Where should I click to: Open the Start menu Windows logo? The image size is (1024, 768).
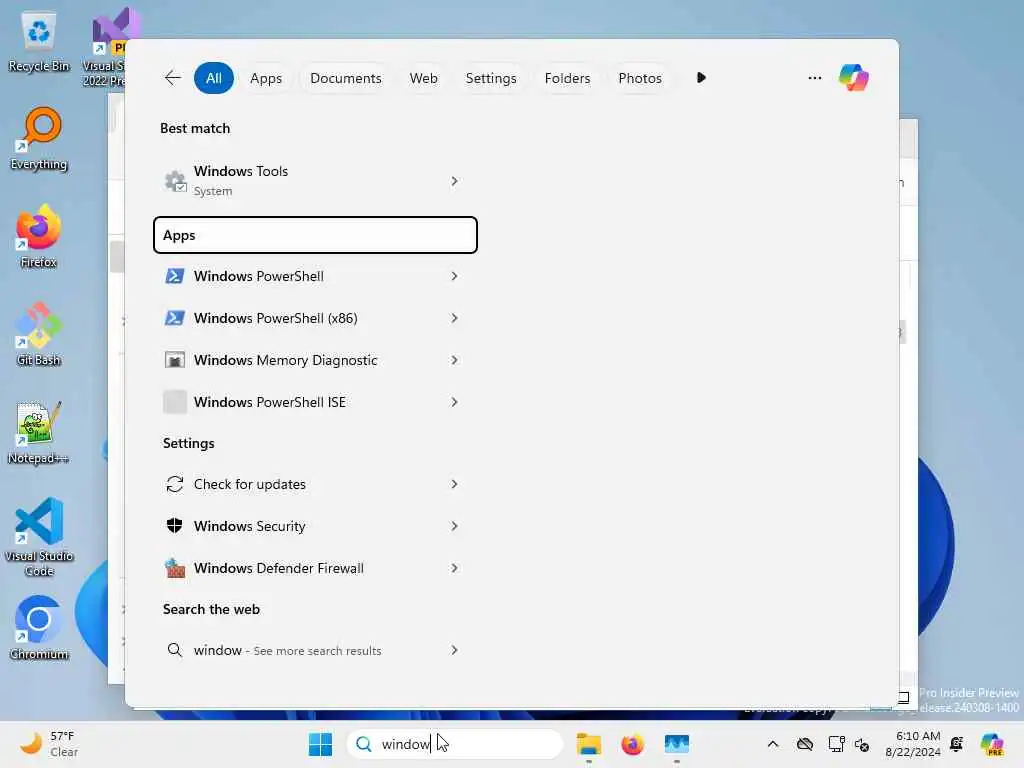[x=320, y=744]
